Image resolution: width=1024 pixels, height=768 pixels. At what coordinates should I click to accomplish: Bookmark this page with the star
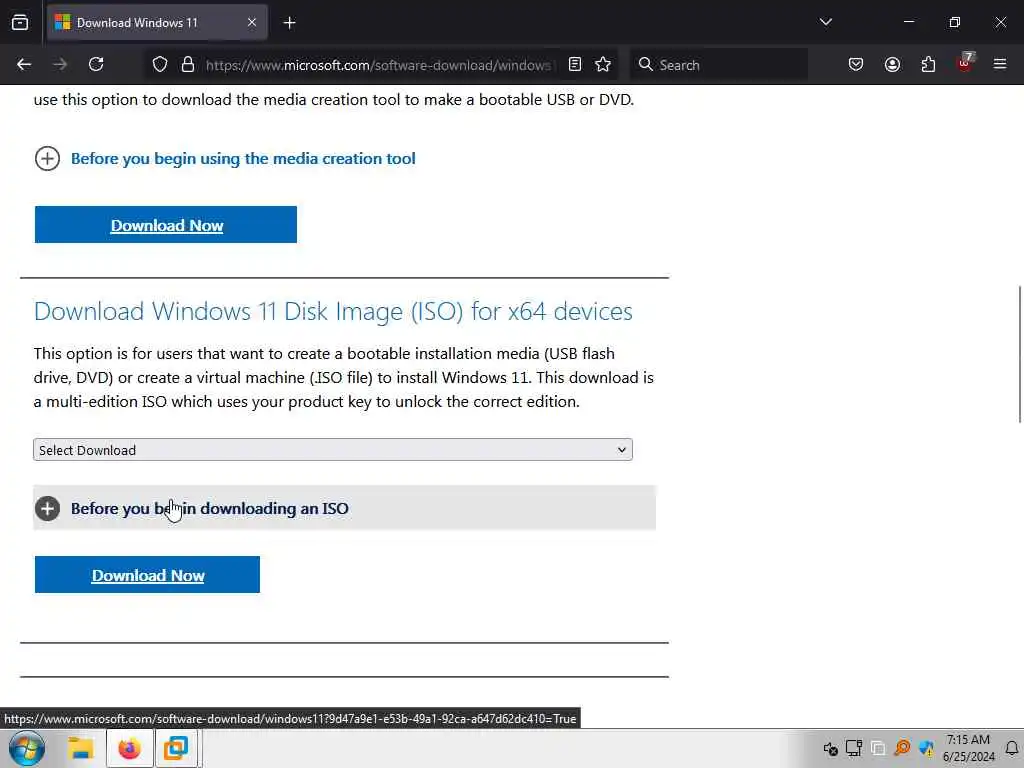603,64
